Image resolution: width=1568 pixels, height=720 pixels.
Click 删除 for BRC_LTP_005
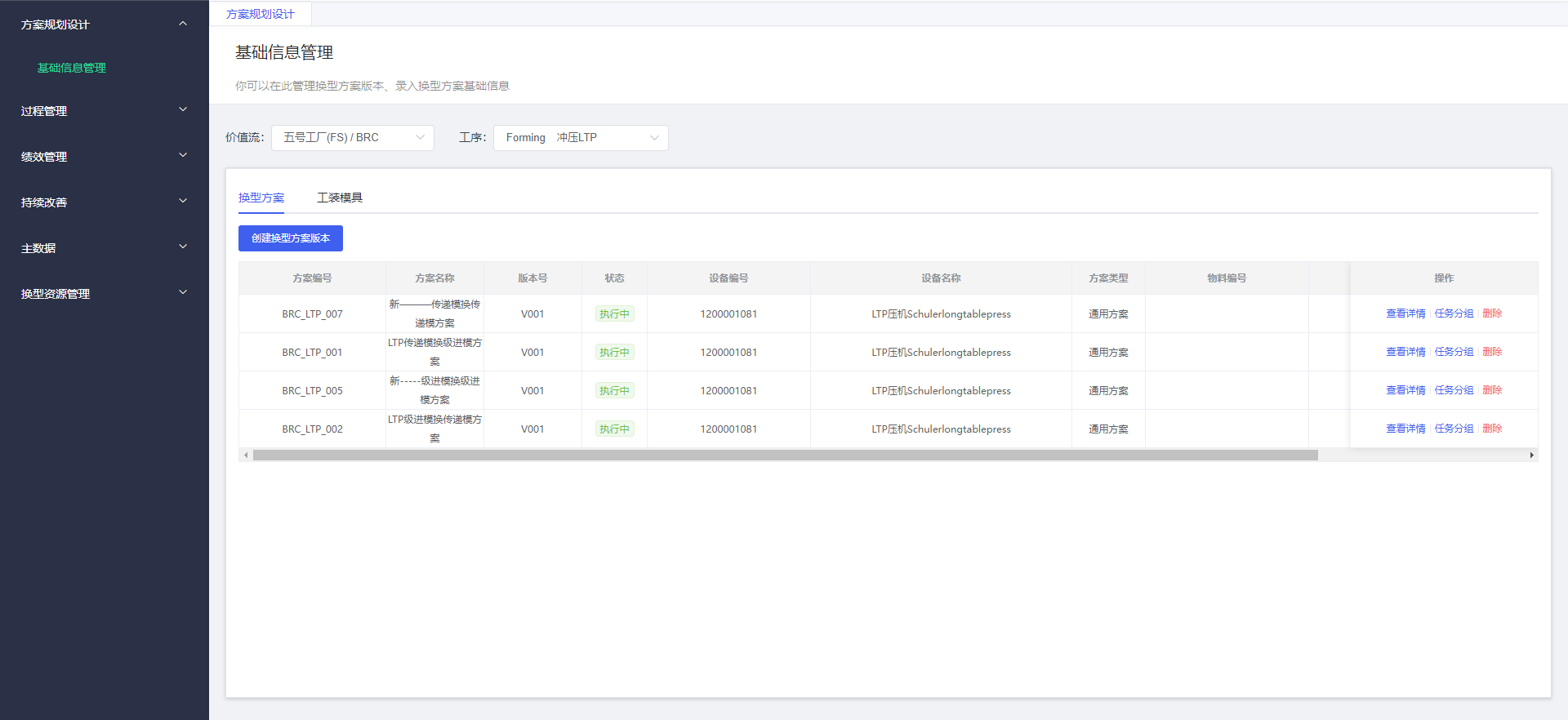[x=1492, y=390]
